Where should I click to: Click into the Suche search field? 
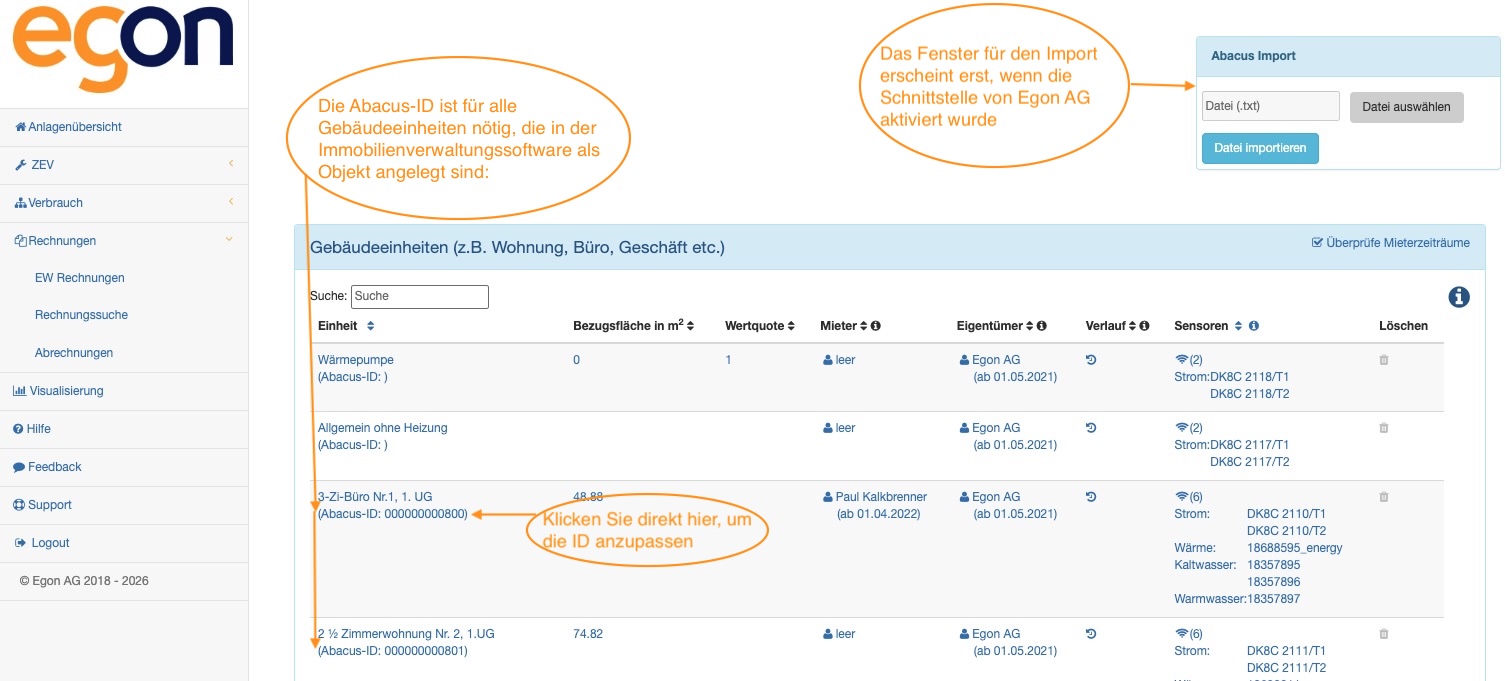tap(419, 296)
